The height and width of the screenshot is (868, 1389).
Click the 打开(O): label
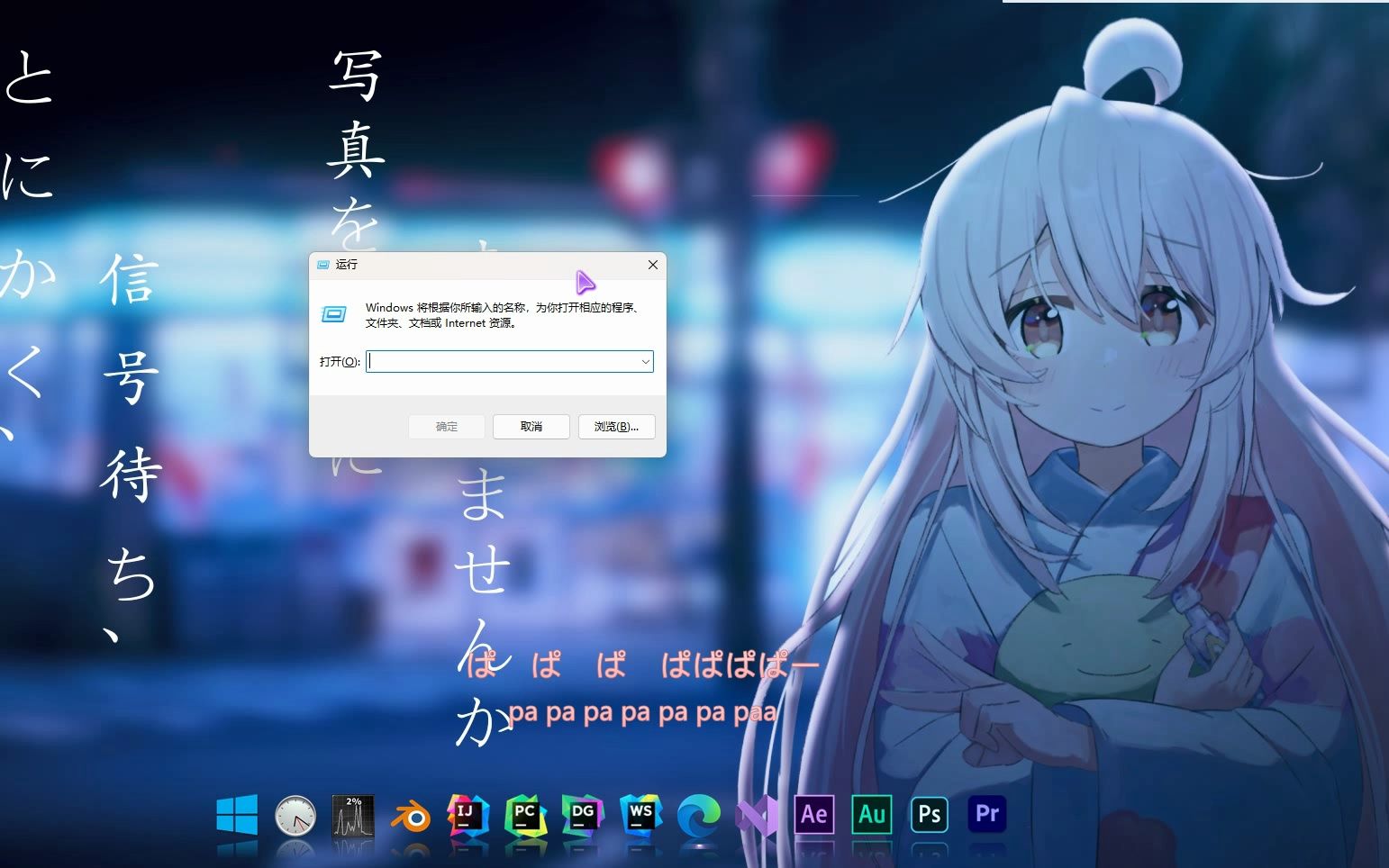(340, 362)
